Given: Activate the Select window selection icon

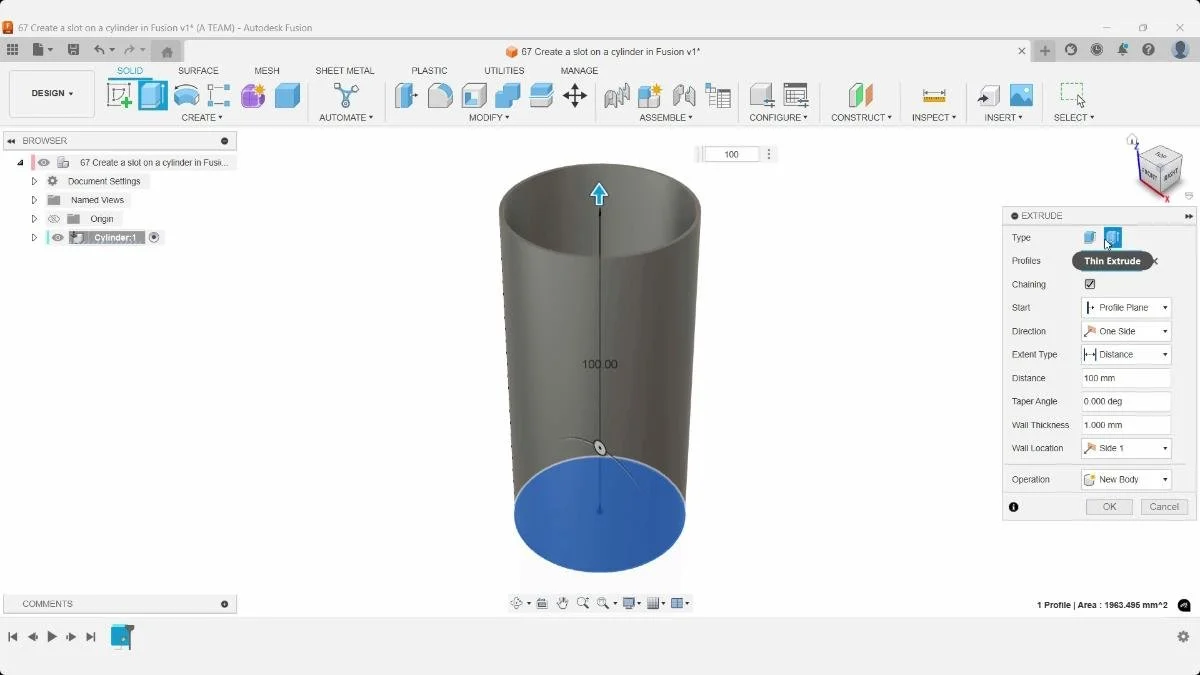Looking at the screenshot, I should click(1073, 95).
